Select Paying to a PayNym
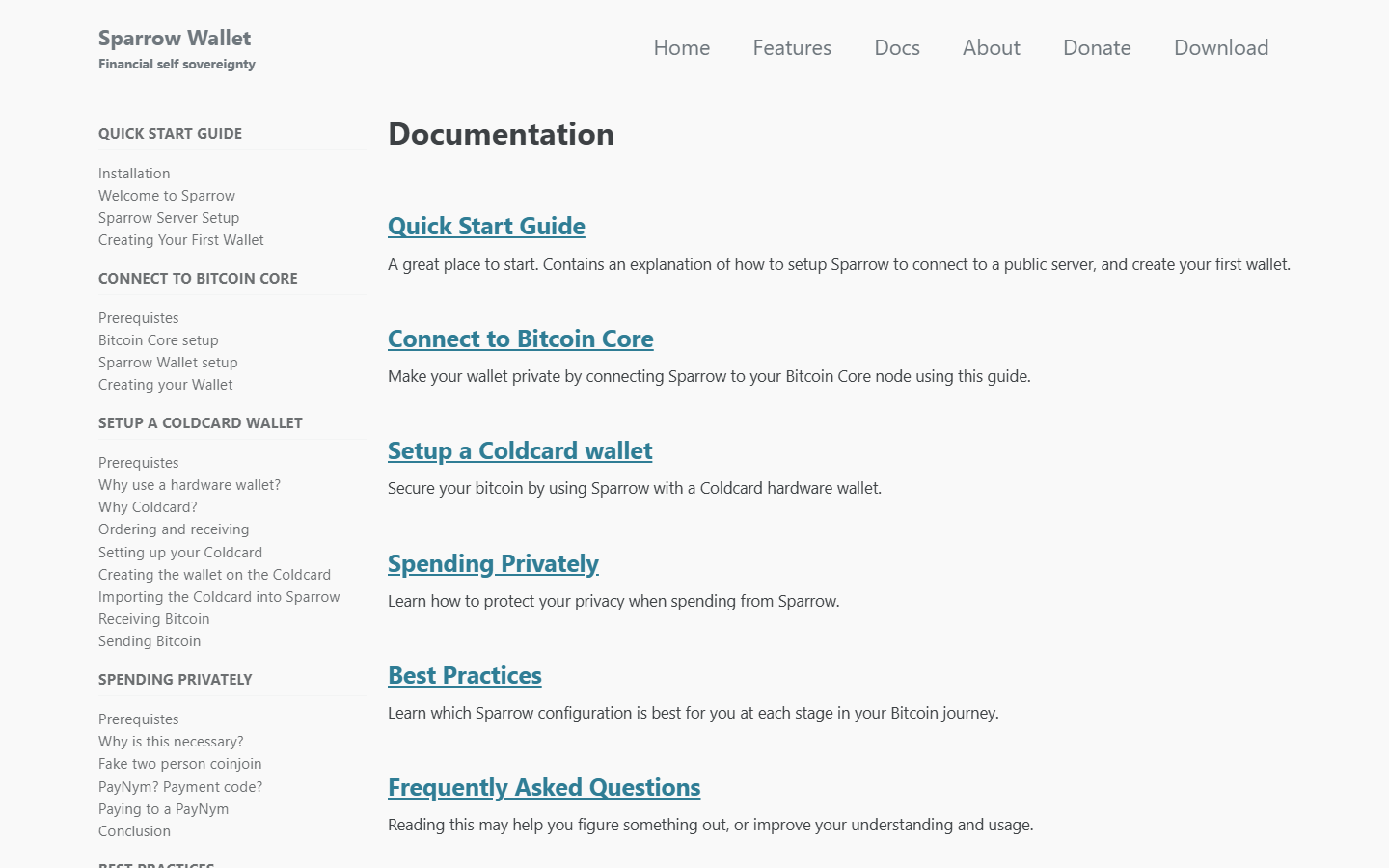 (164, 809)
